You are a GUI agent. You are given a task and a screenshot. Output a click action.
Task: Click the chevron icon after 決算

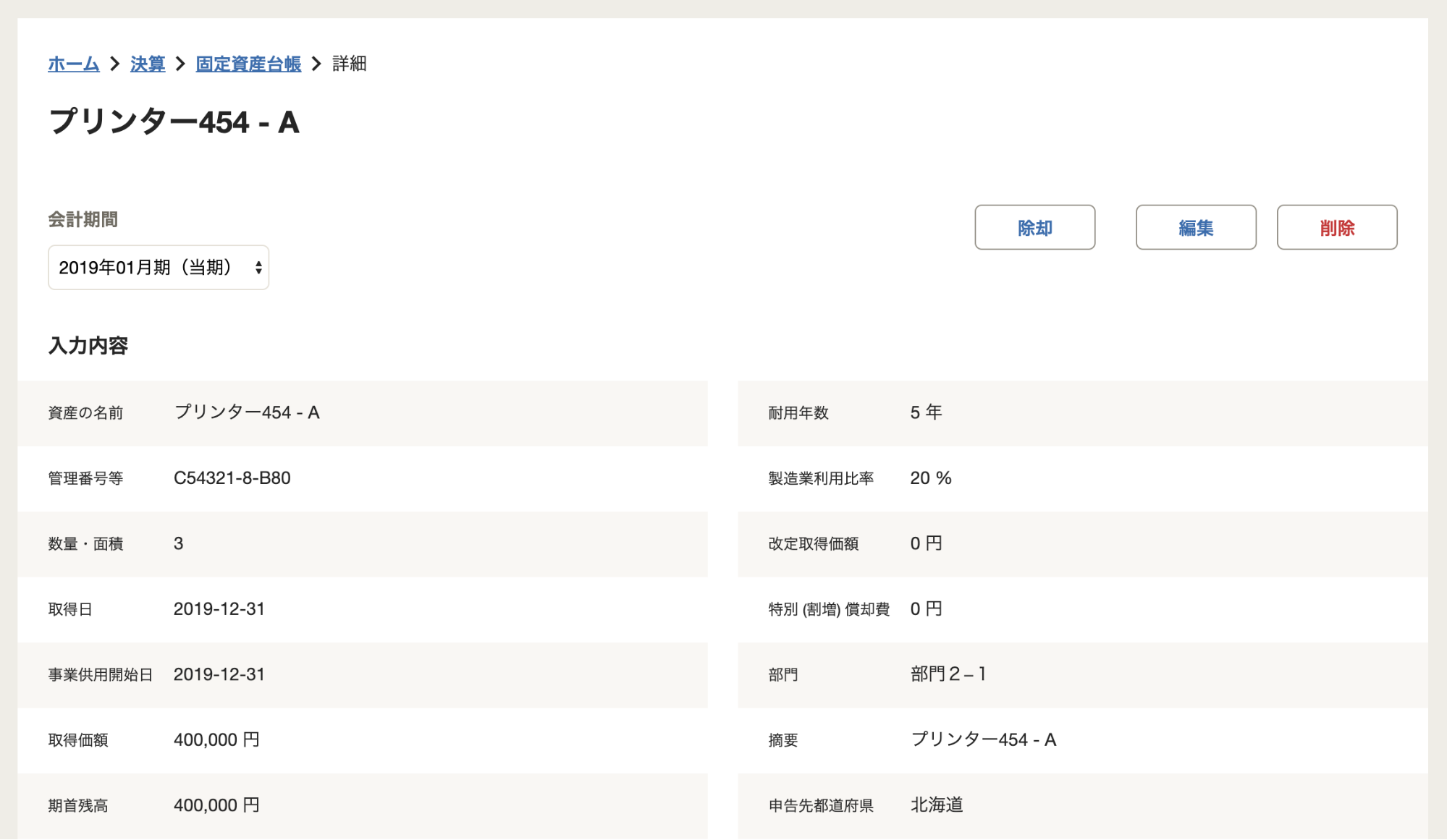(x=181, y=64)
